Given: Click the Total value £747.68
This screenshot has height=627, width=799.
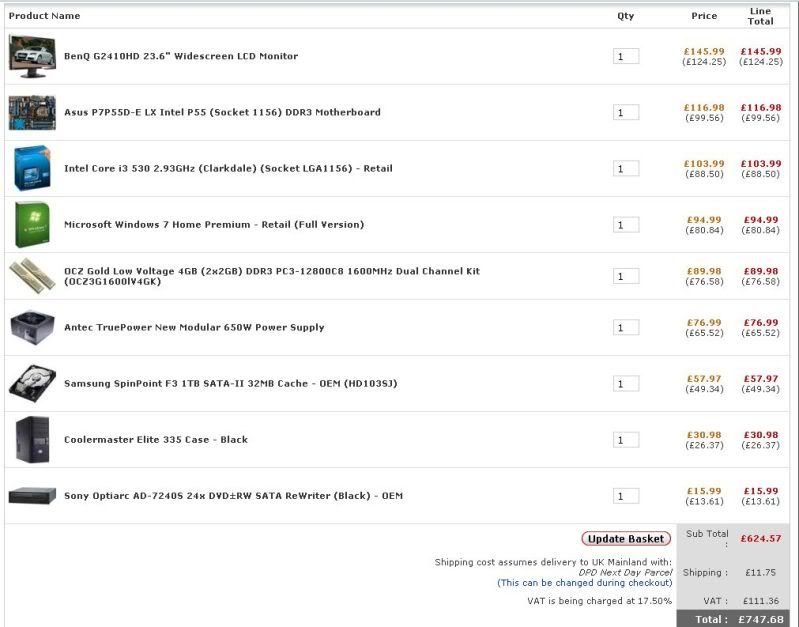Looking at the screenshot, I should [761, 619].
